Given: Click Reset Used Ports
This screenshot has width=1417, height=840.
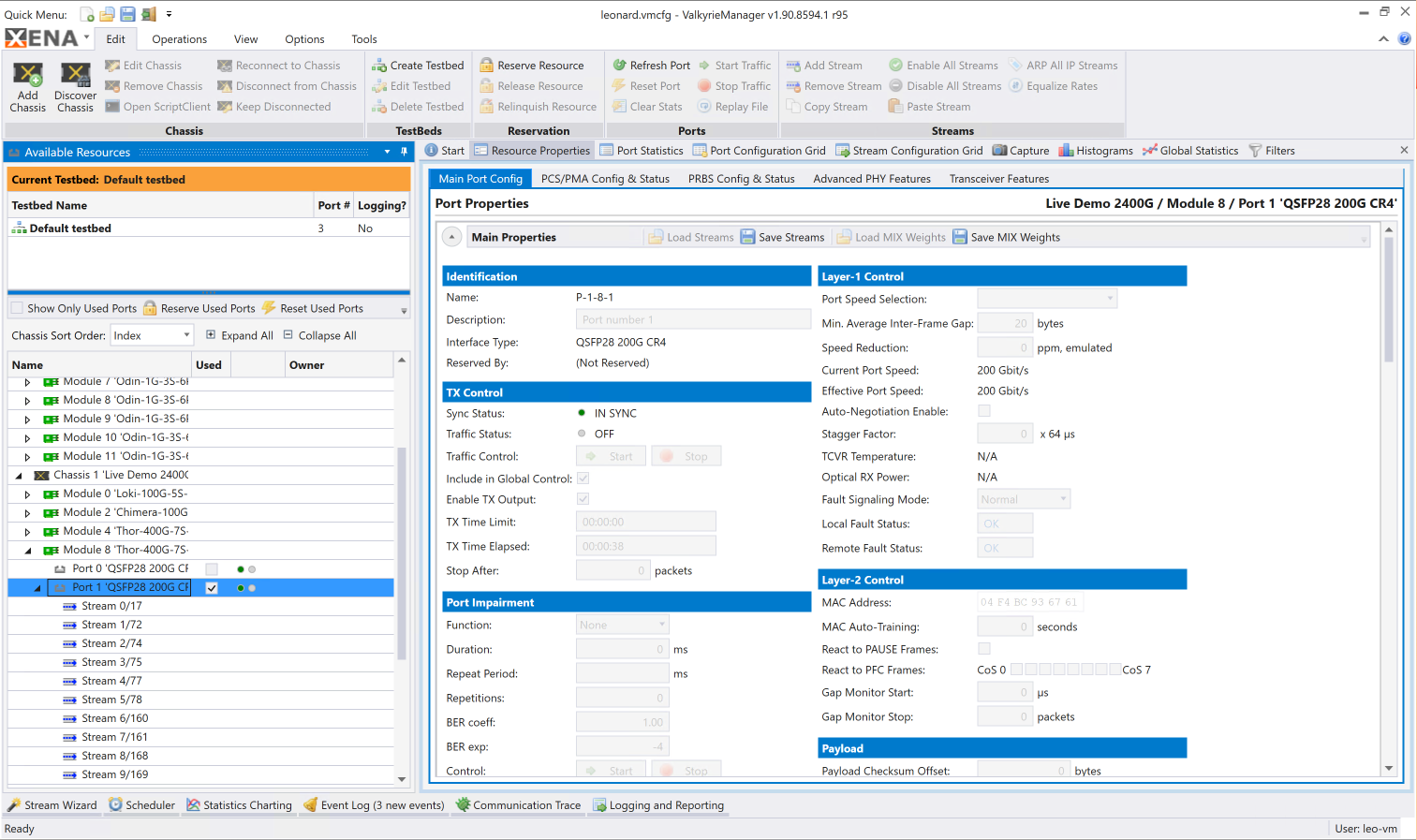Looking at the screenshot, I should pyautogui.click(x=313, y=308).
